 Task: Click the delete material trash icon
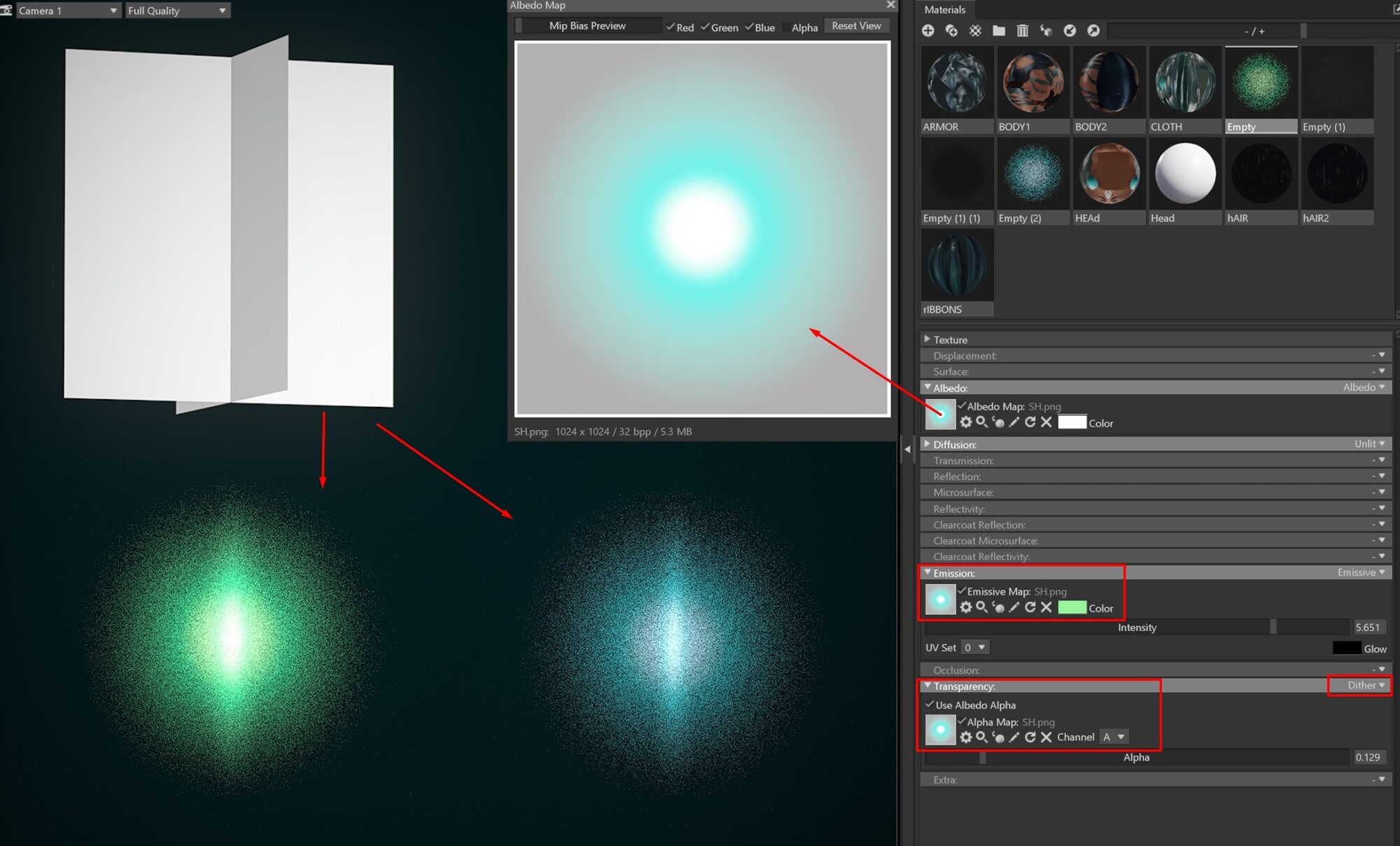(1022, 31)
